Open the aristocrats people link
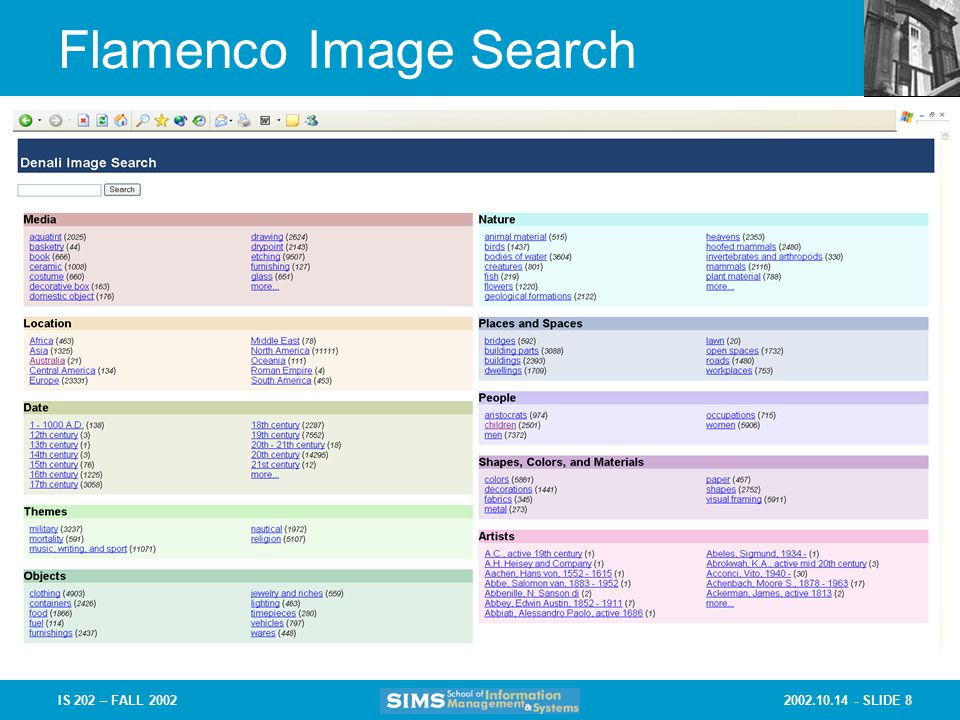 coord(505,415)
